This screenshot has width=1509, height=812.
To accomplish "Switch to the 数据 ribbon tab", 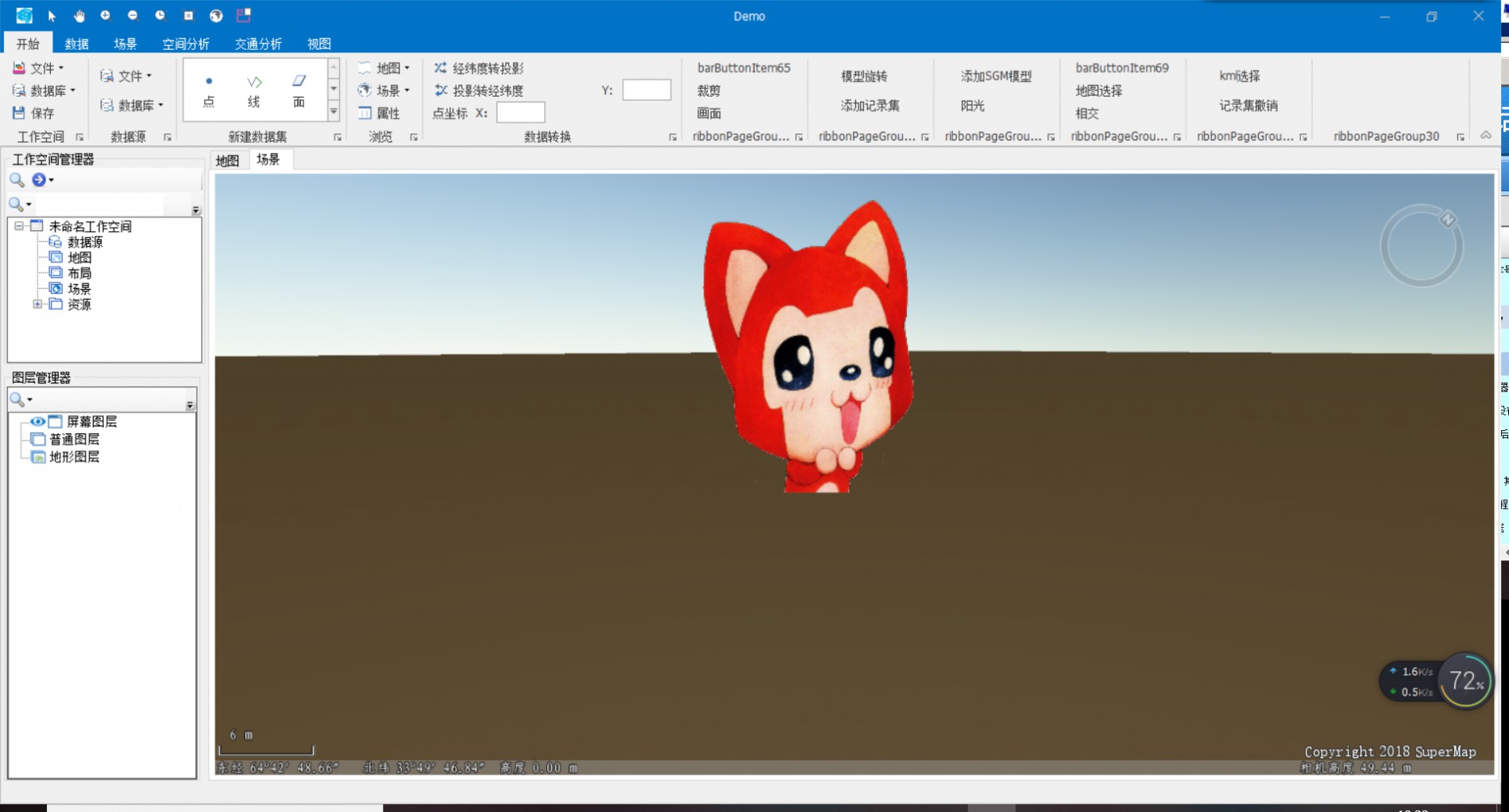I will pyautogui.click(x=77, y=44).
